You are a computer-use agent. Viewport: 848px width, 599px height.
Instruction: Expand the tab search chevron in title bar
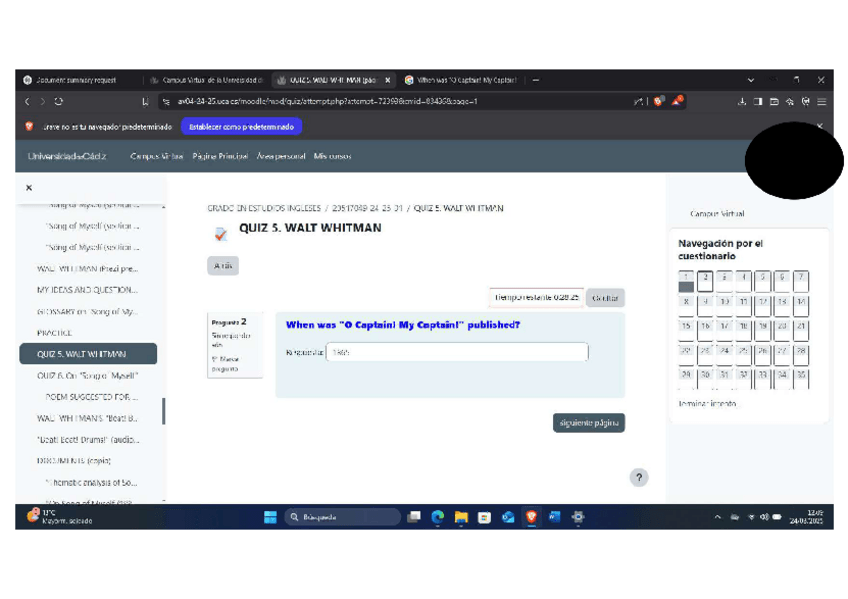click(751, 80)
